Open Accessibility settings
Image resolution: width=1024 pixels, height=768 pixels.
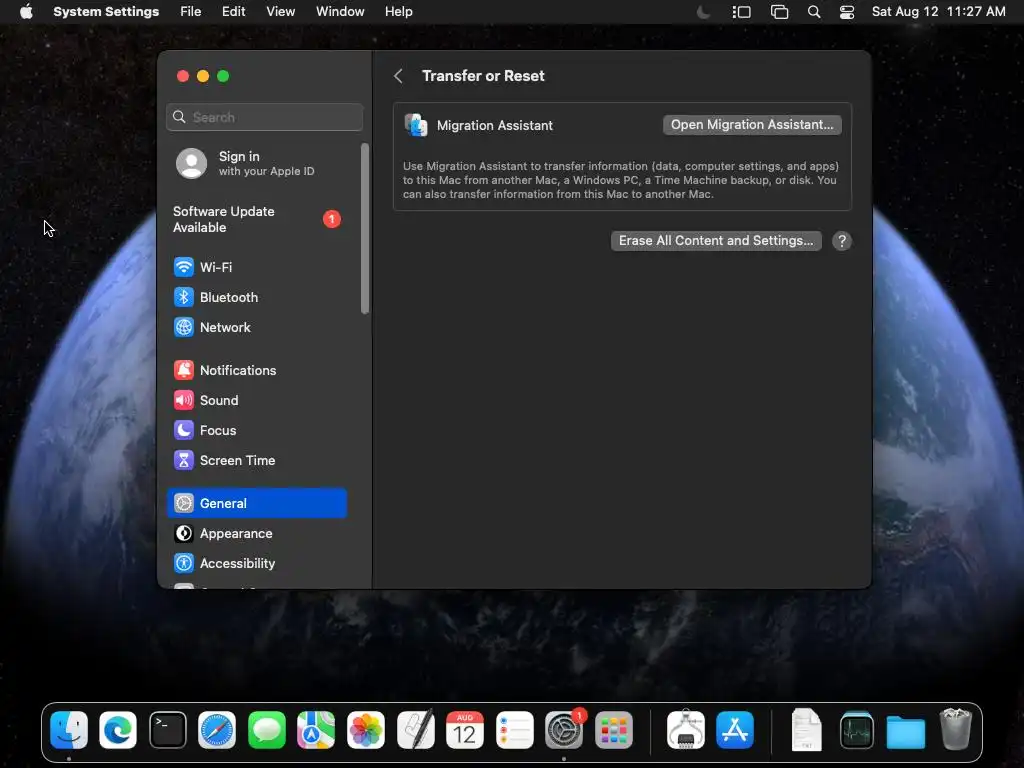pyautogui.click(x=257, y=564)
